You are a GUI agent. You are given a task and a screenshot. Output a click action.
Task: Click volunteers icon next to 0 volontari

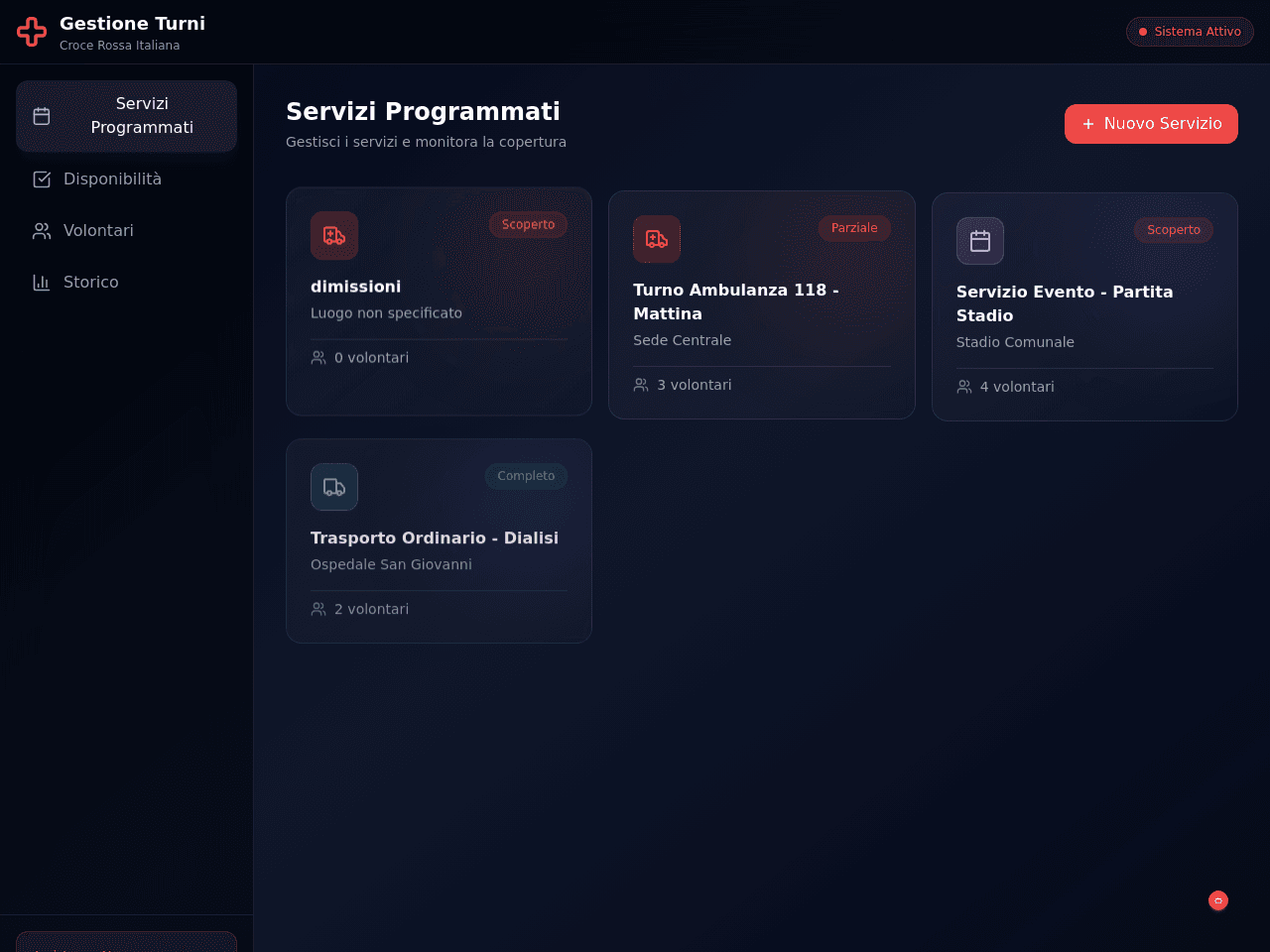pyautogui.click(x=318, y=357)
